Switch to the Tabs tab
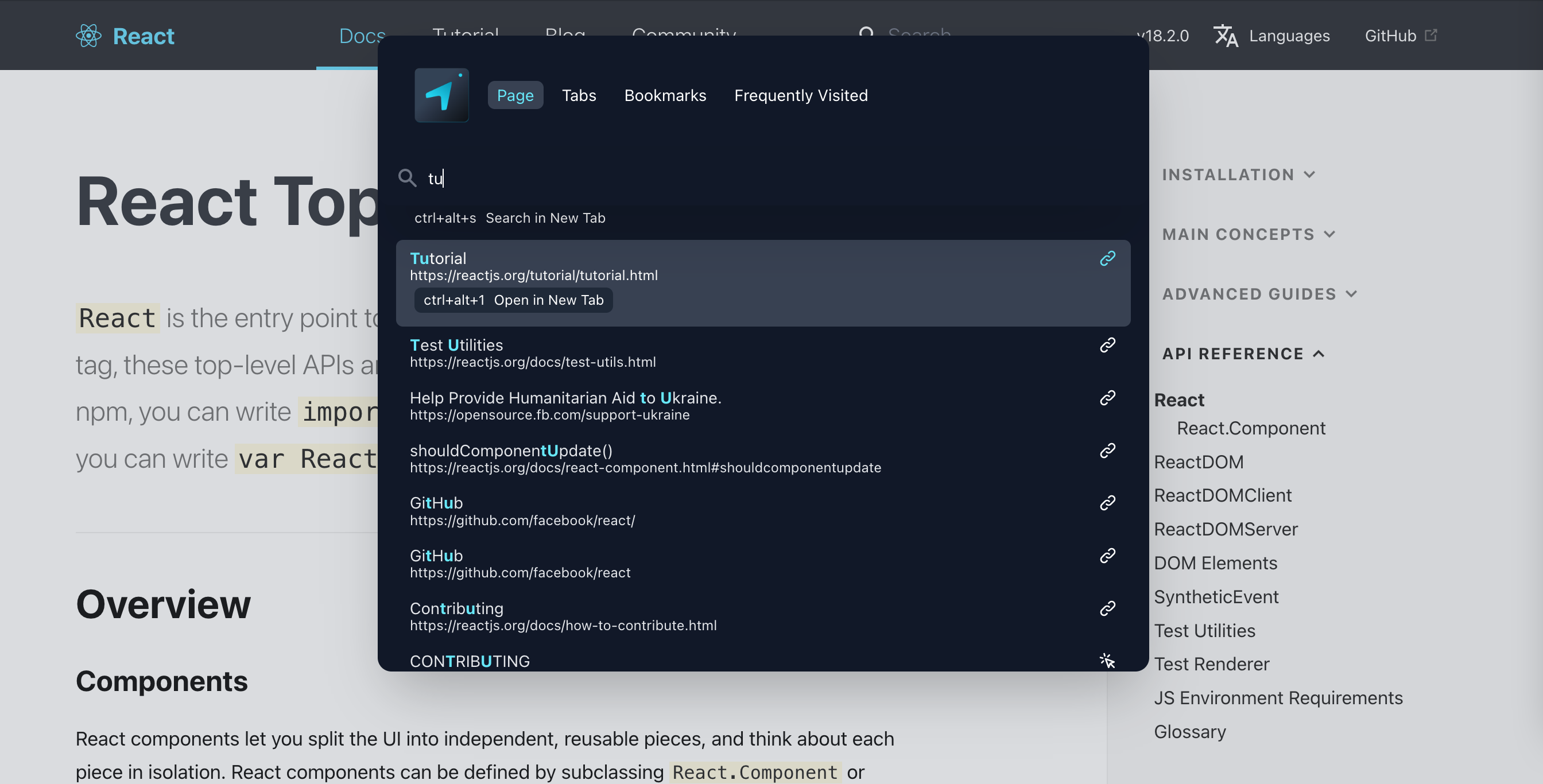The height and width of the screenshot is (784, 1543). tap(579, 95)
